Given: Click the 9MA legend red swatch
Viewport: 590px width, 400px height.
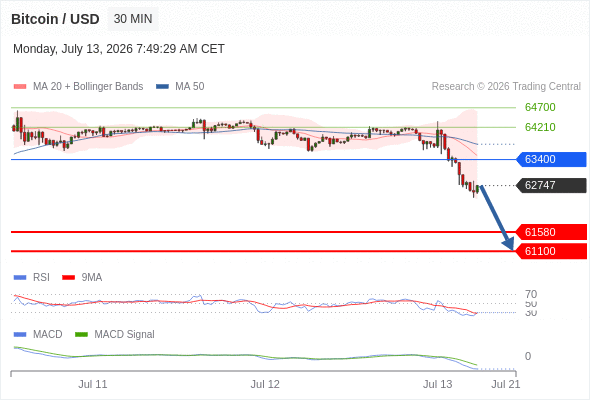Looking at the screenshot, I should pos(68,278).
